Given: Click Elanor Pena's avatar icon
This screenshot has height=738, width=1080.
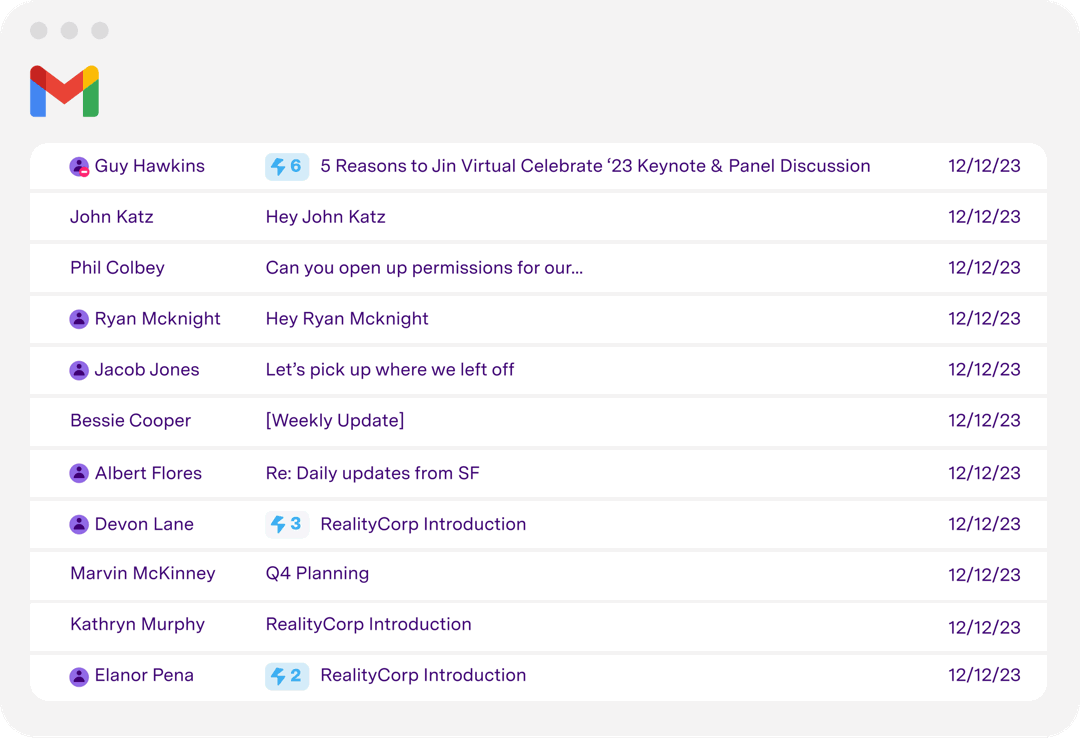Looking at the screenshot, I should (x=79, y=675).
